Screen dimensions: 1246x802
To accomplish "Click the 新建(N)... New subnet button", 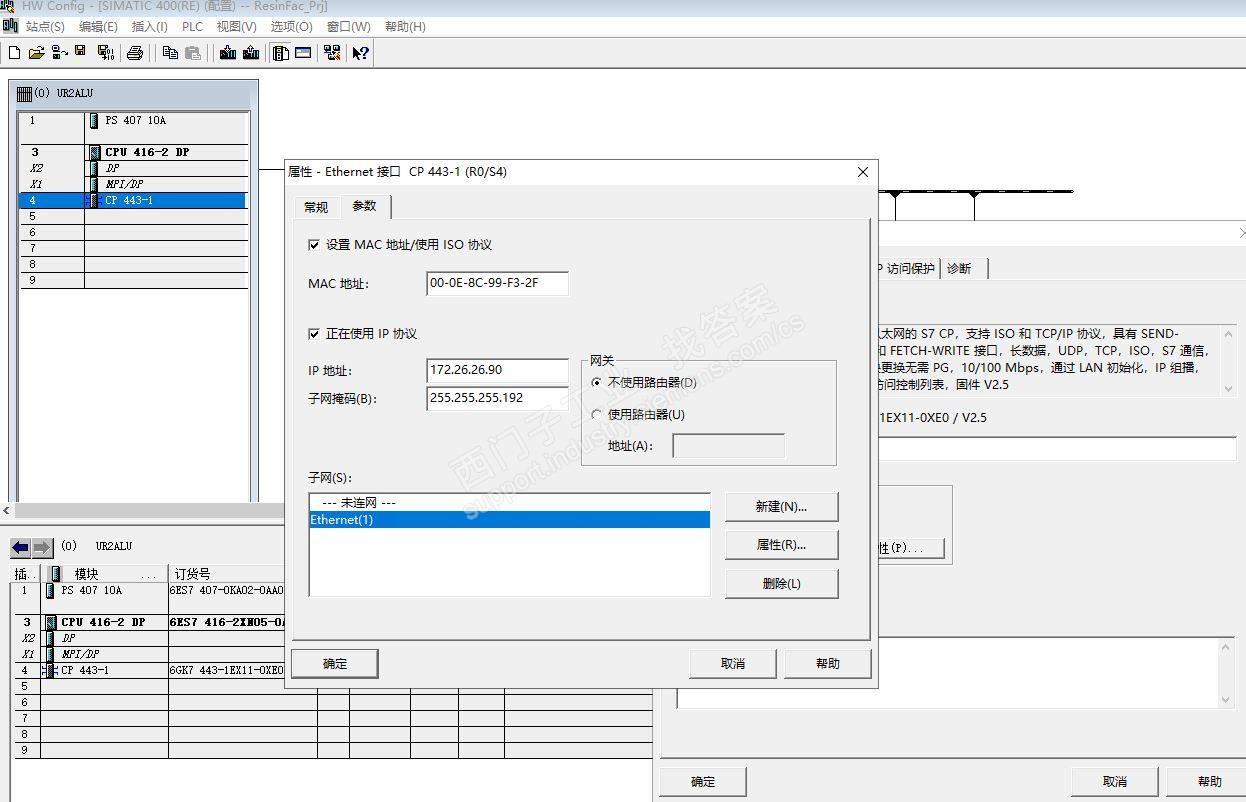I will pyautogui.click(x=781, y=507).
